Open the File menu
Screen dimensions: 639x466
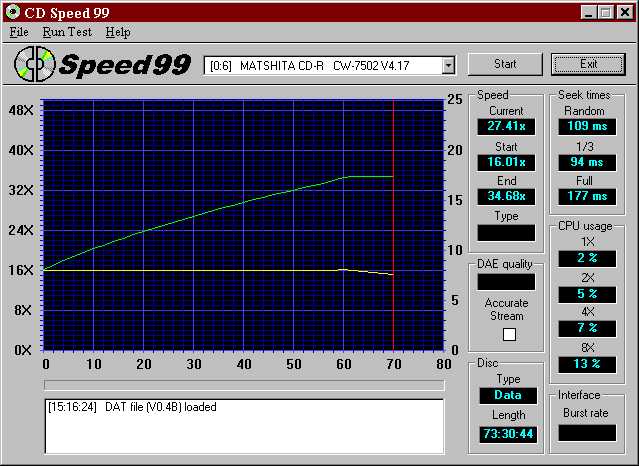19,32
